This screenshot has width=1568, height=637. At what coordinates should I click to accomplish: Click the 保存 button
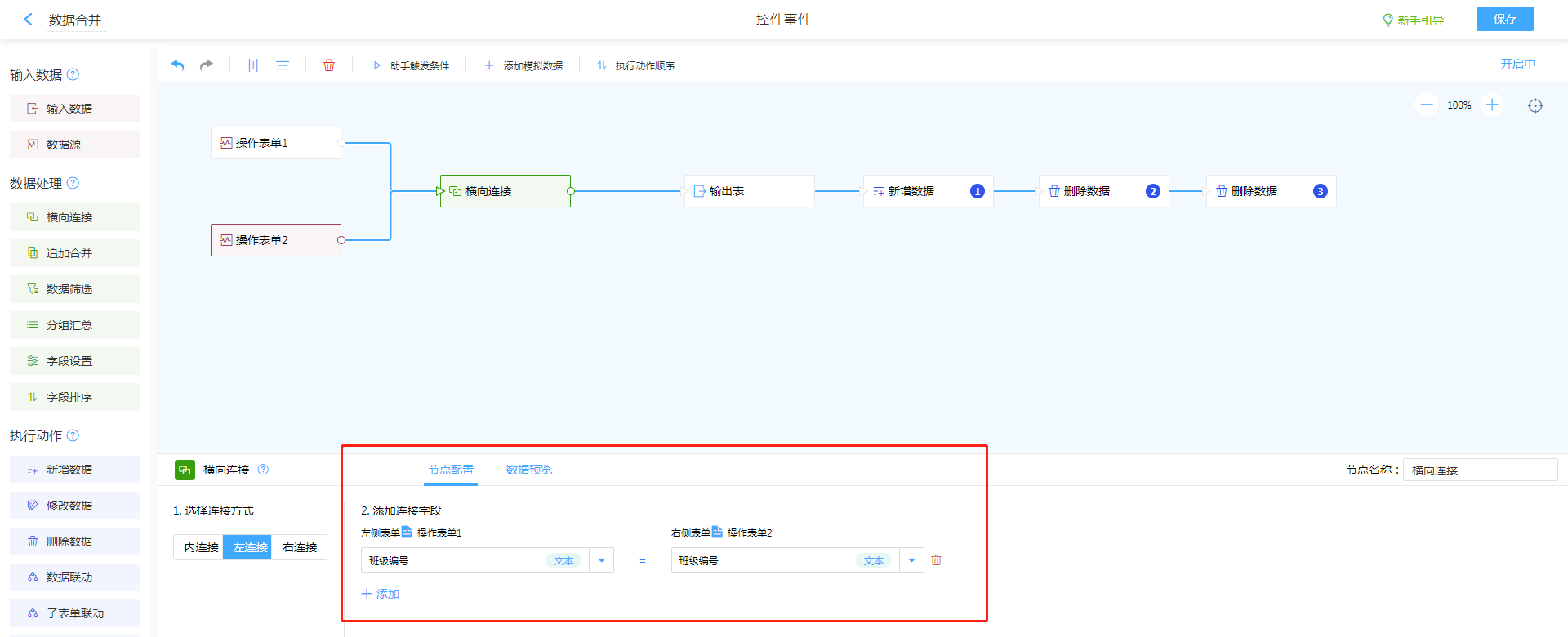(x=1504, y=19)
